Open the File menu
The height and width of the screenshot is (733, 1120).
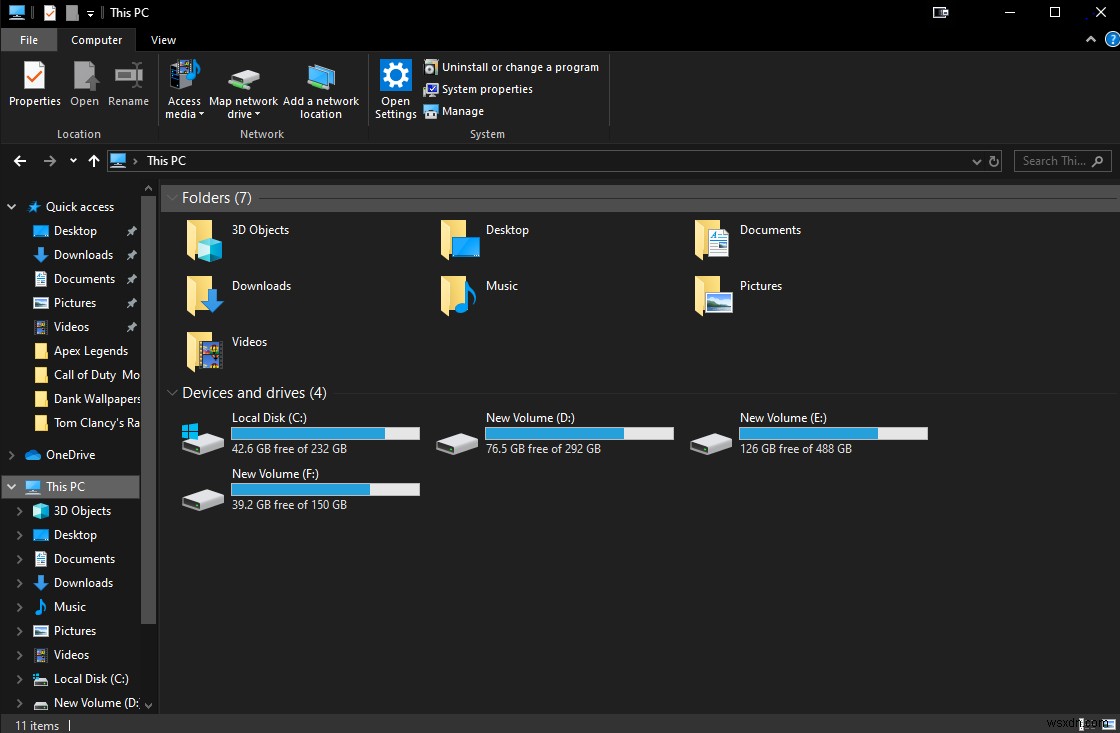29,39
